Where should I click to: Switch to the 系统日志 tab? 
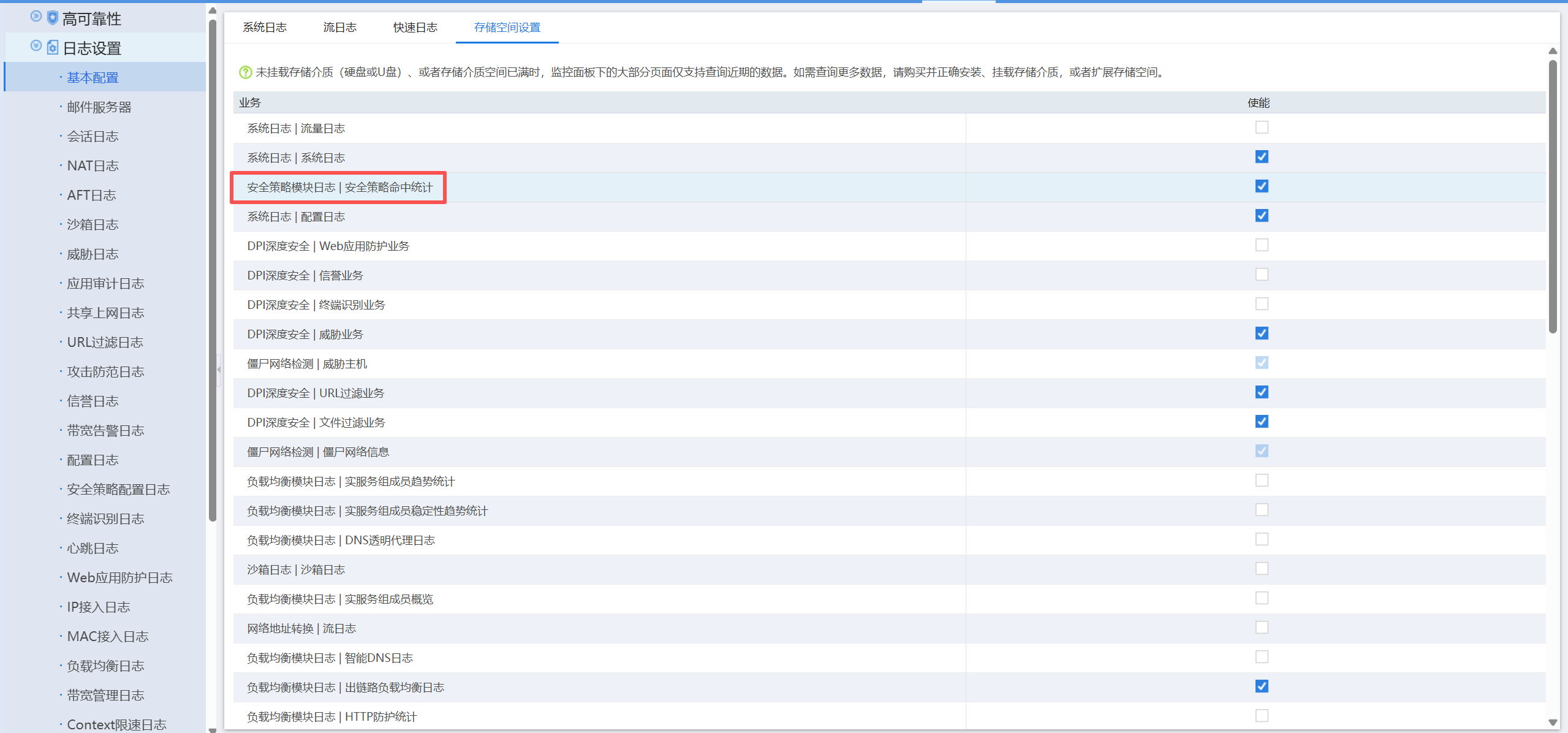265,28
